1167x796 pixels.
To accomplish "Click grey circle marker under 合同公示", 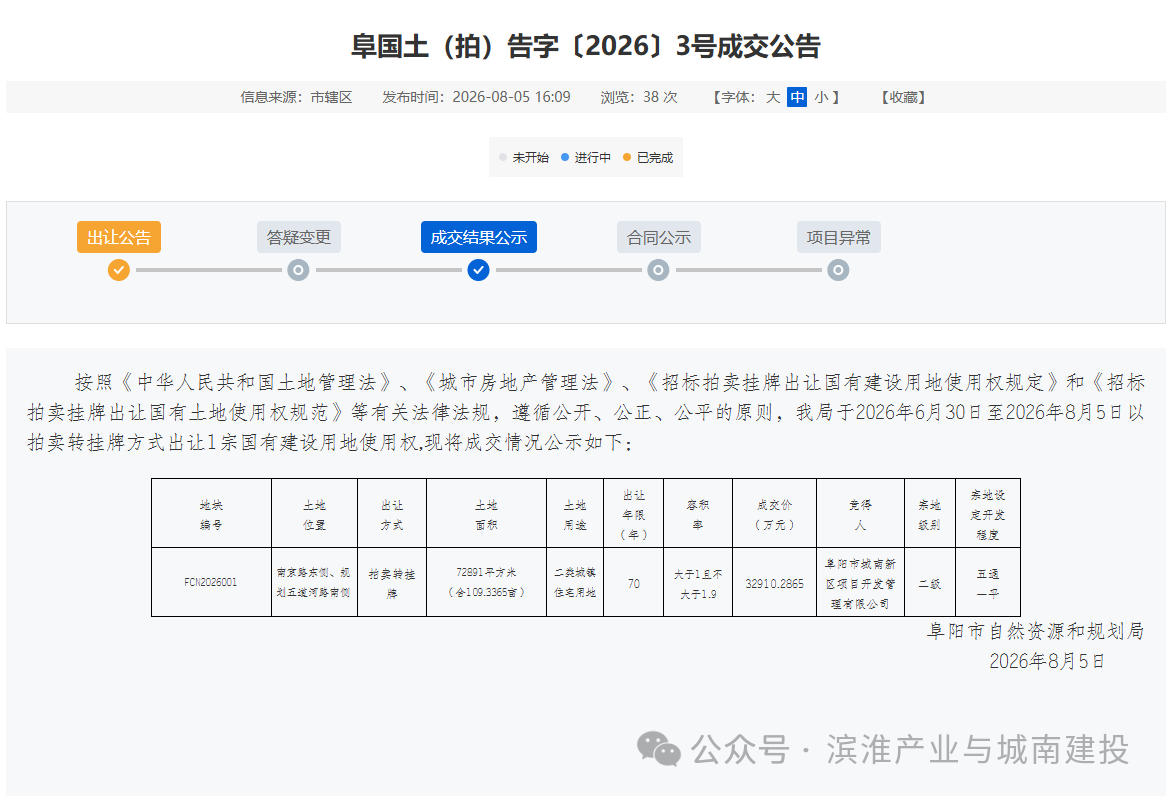I will pyautogui.click(x=658, y=270).
